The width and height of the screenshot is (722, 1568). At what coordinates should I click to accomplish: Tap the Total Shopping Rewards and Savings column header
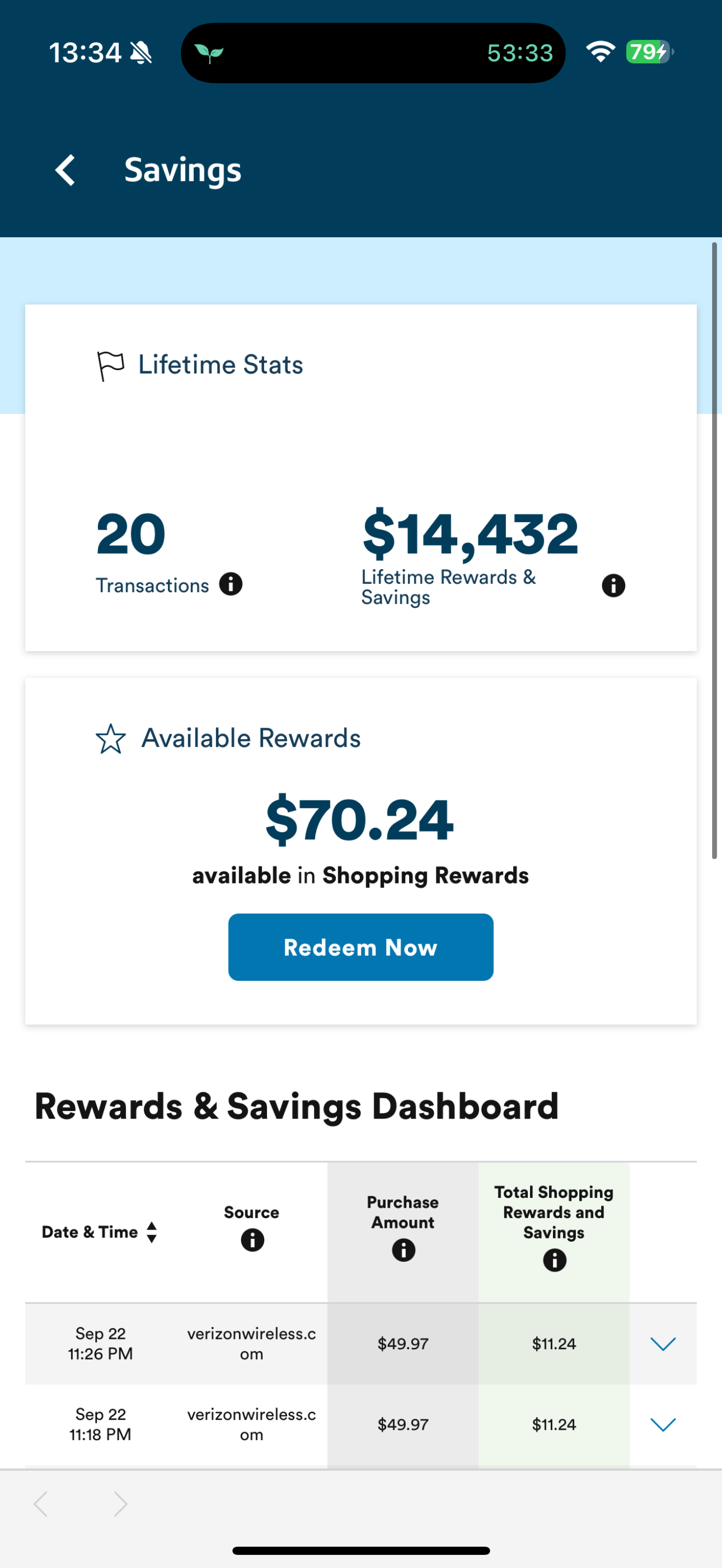pos(554,1212)
